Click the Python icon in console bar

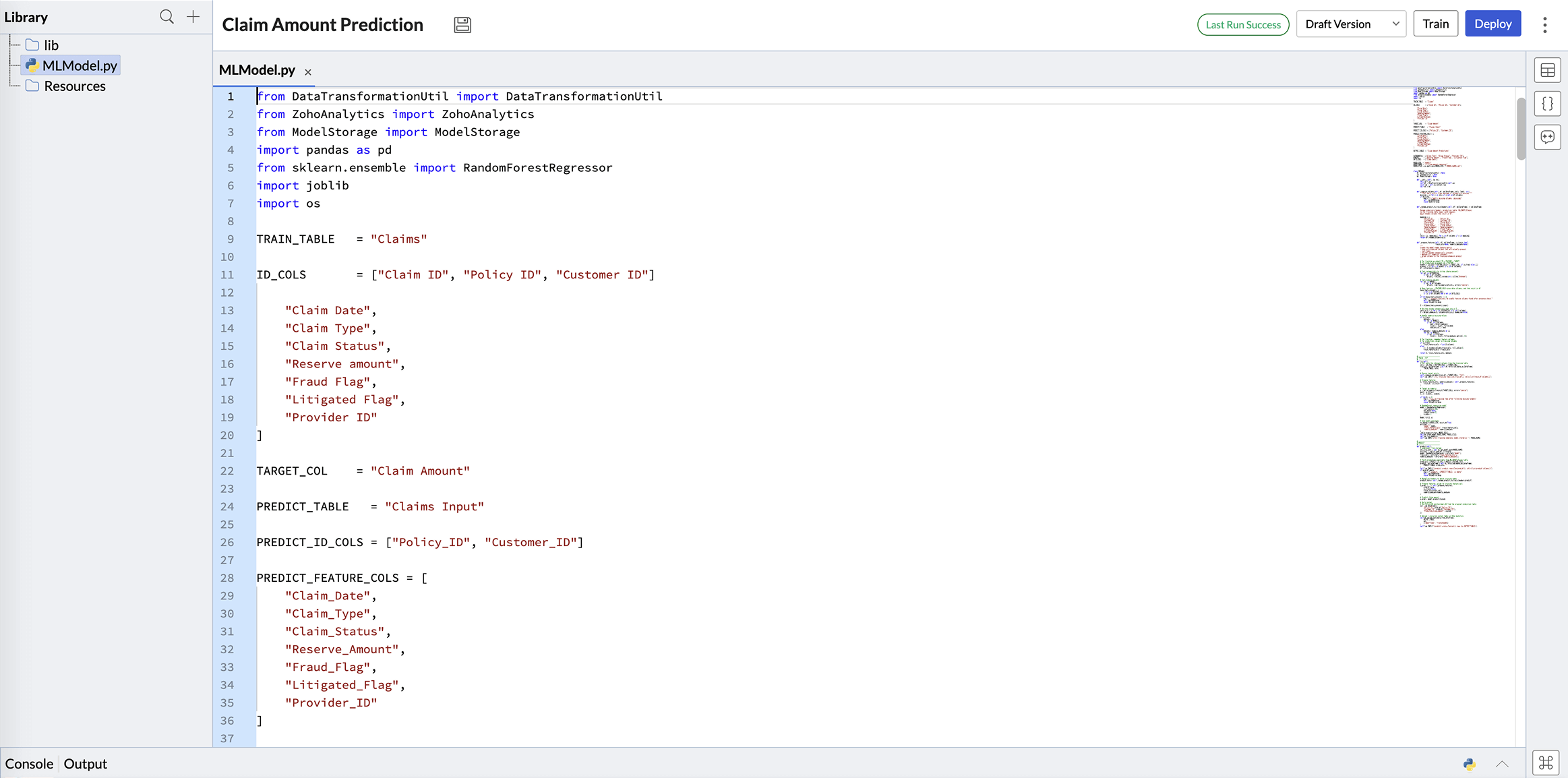pyautogui.click(x=1470, y=764)
